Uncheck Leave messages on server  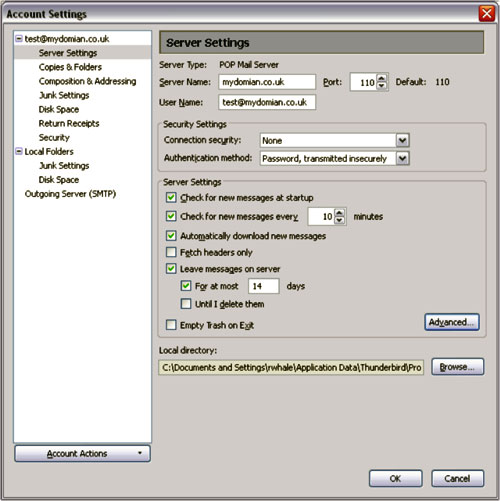point(171,268)
